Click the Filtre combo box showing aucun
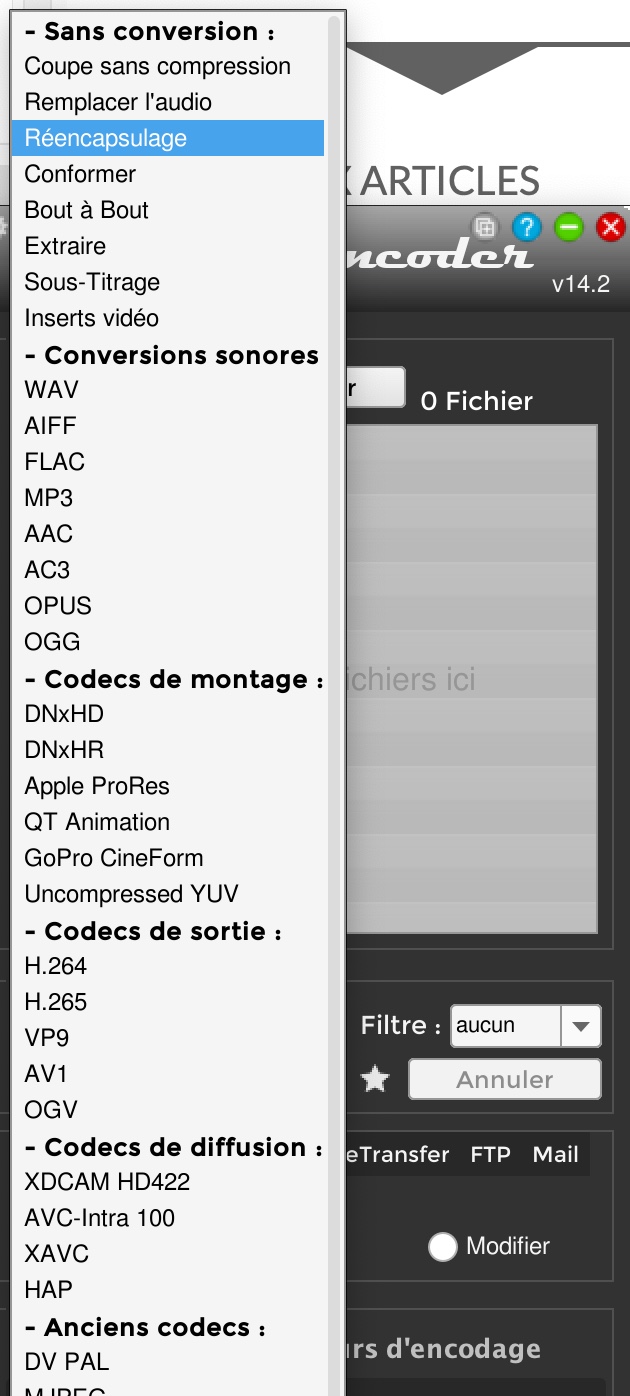The width and height of the screenshot is (630, 1396). pos(506,1026)
